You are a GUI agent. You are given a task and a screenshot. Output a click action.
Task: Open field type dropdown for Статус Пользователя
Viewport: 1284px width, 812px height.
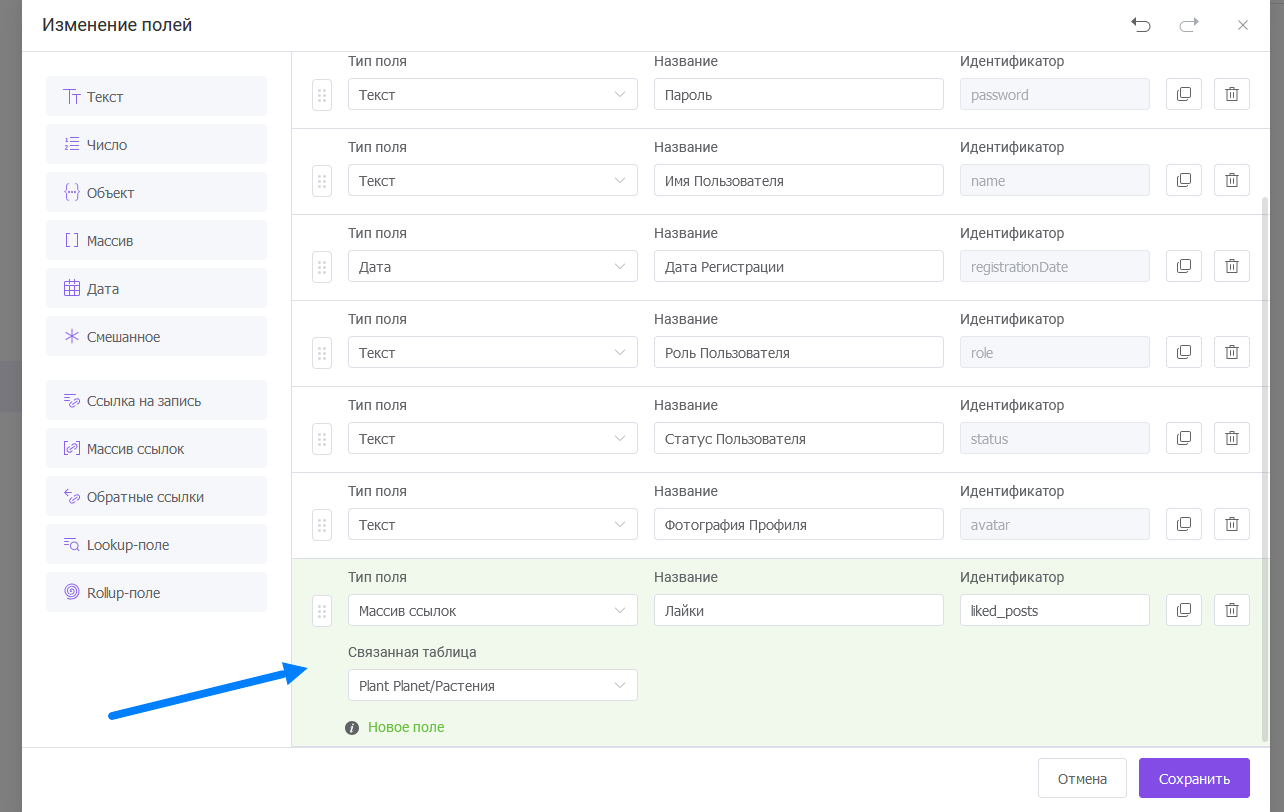[493, 439]
